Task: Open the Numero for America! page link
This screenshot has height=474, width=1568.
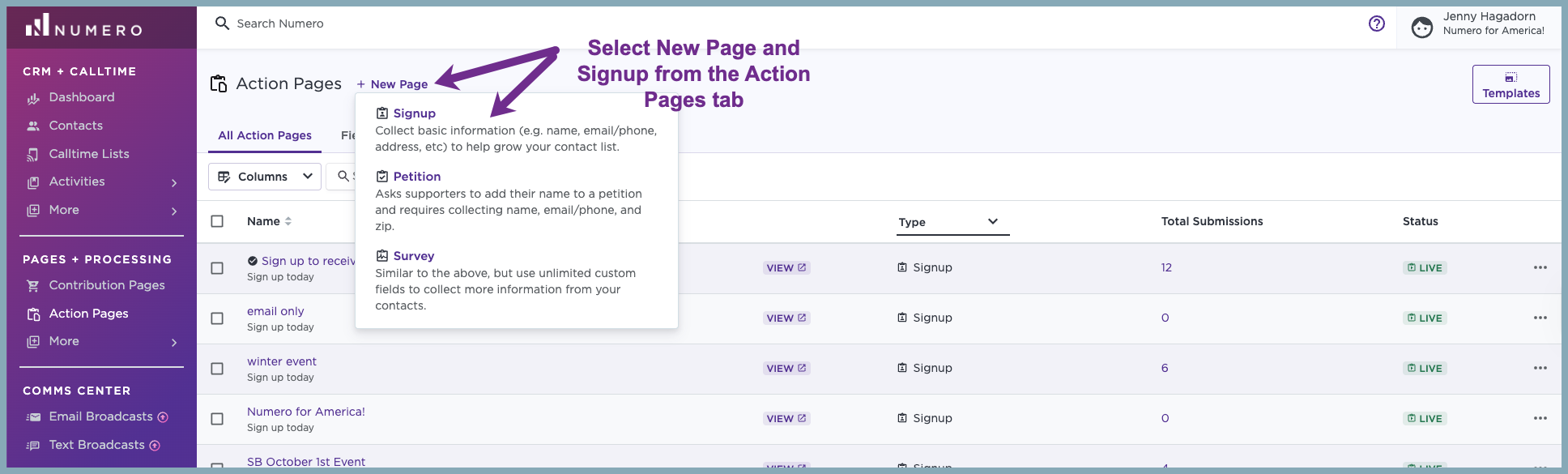Action: 306,412
